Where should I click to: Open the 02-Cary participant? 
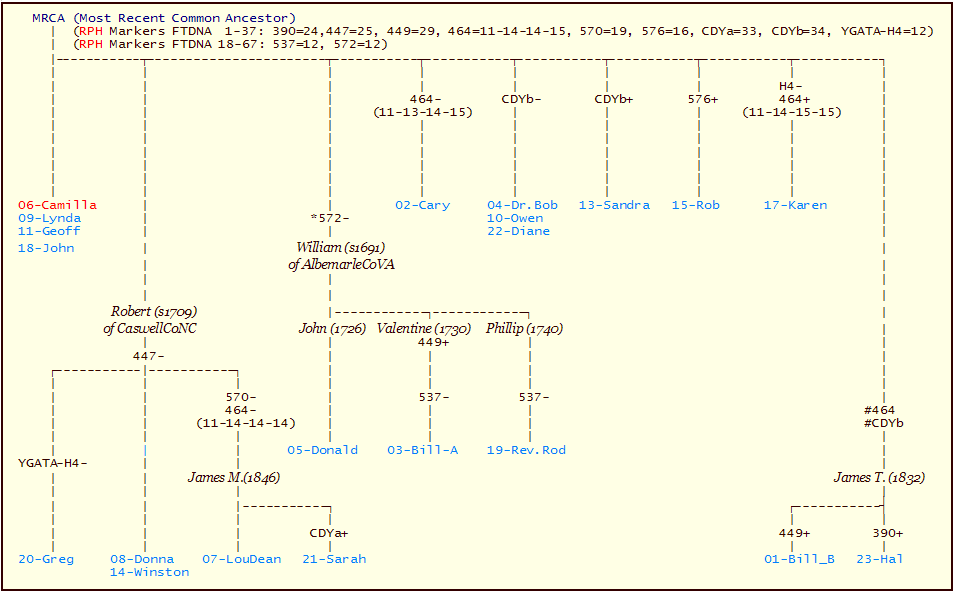pyautogui.click(x=423, y=205)
